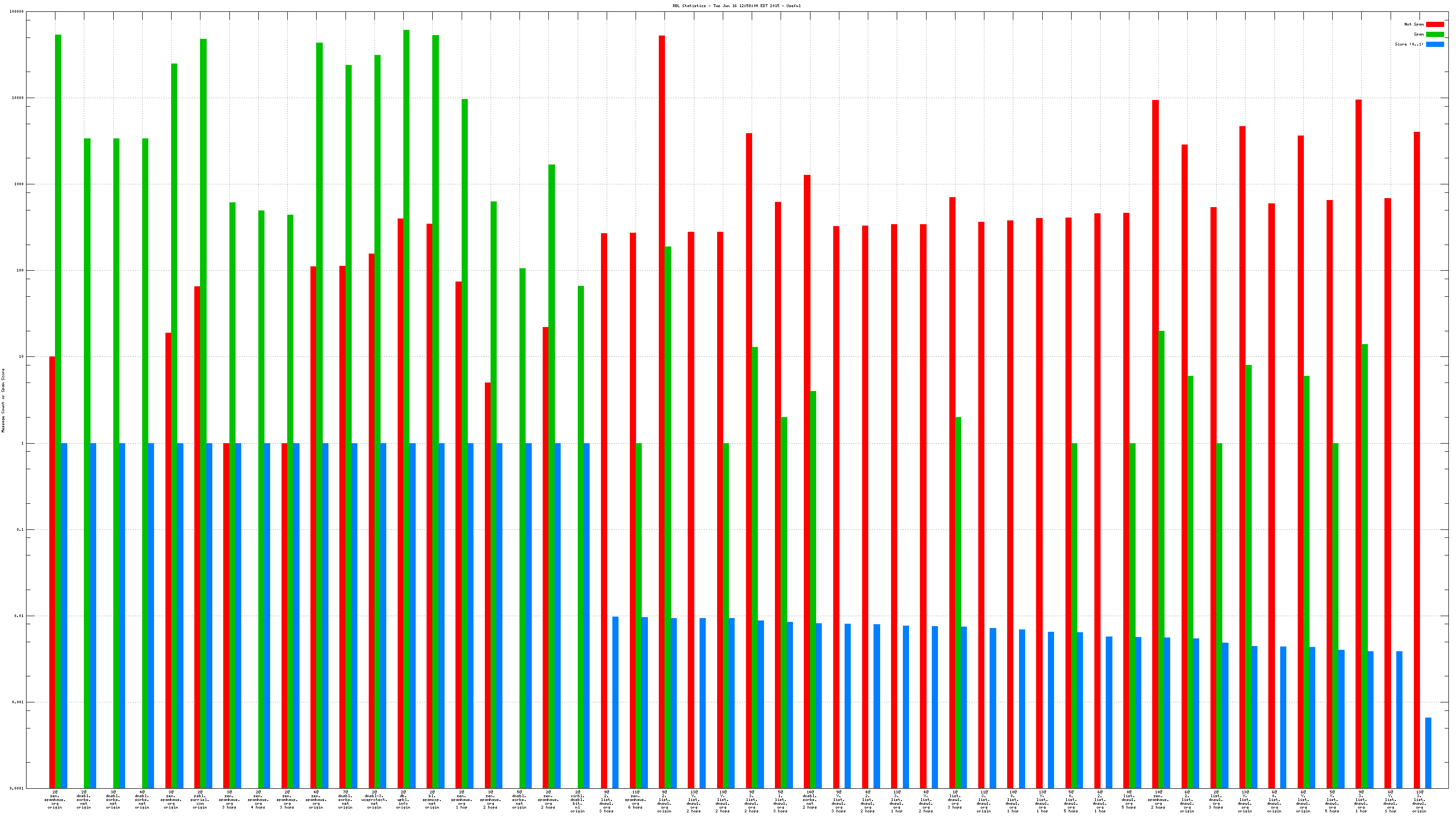
Task: Click the dnsbl-3.uceprotect.net origin x-axis label
Action: point(374,800)
